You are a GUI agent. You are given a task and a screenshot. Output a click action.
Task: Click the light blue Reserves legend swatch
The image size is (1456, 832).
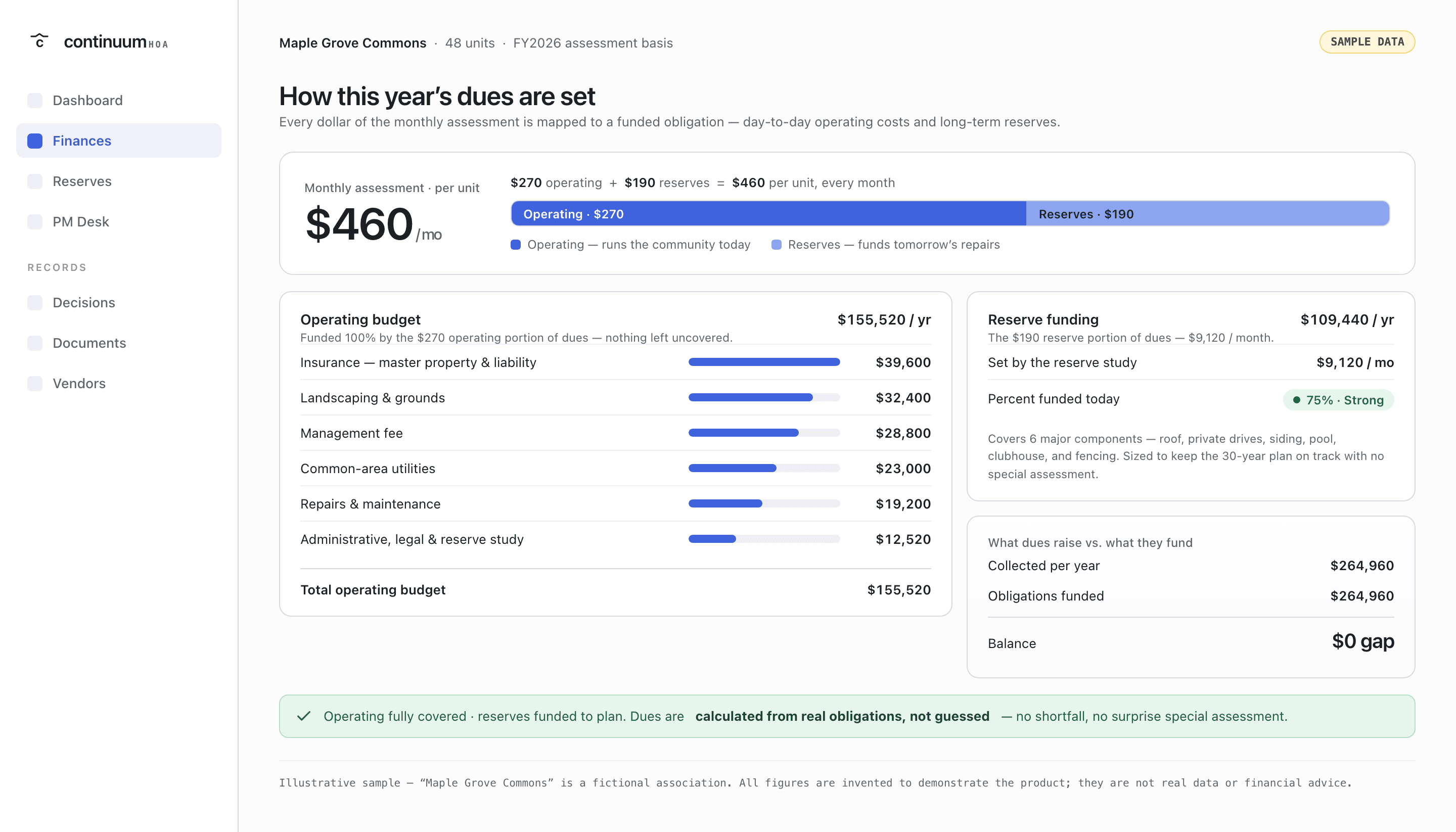(x=776, y=245)
